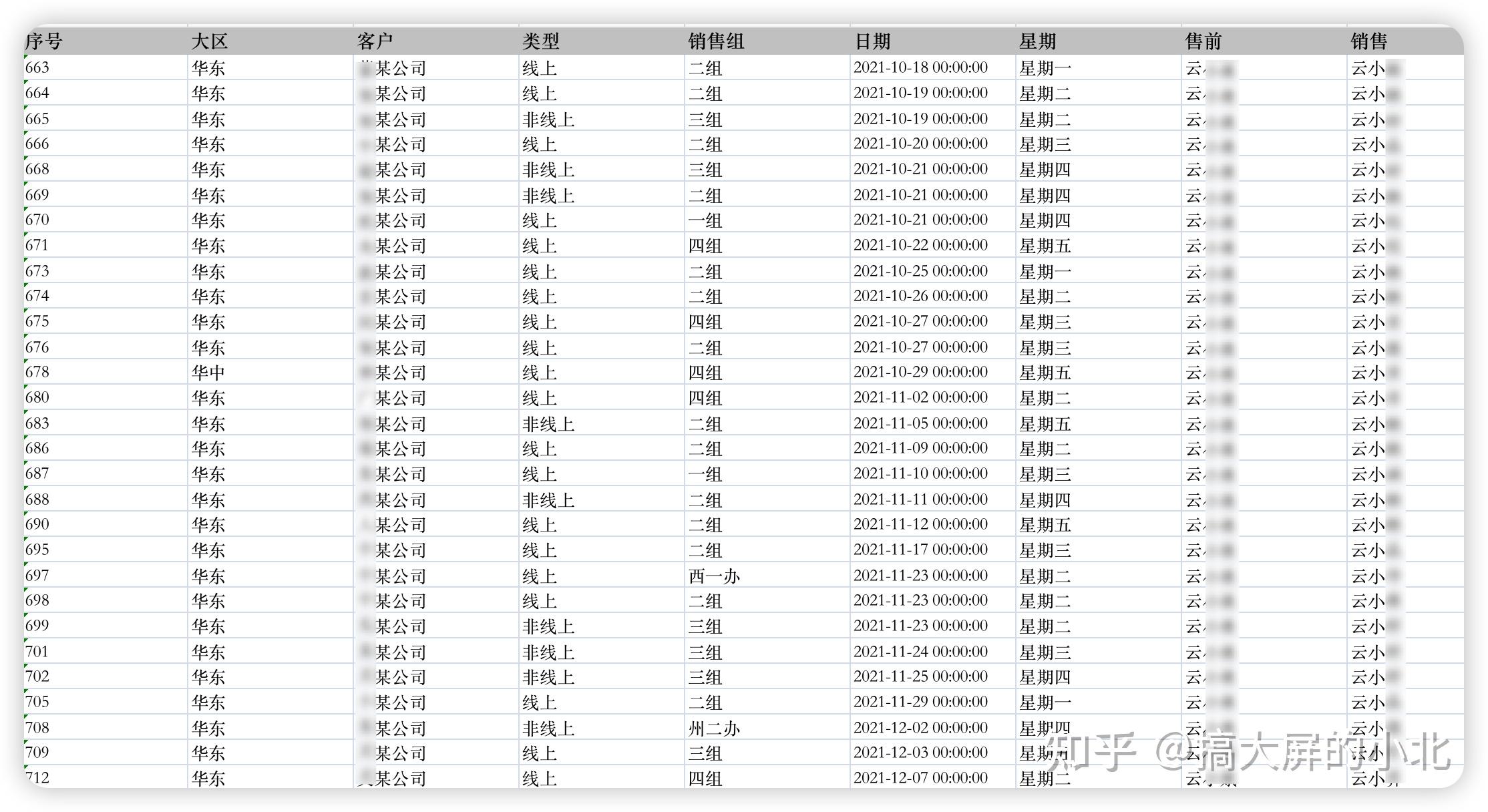Select date cell 2021-10-18 00:00:00
1488x812 pixels.
point(920,67)
